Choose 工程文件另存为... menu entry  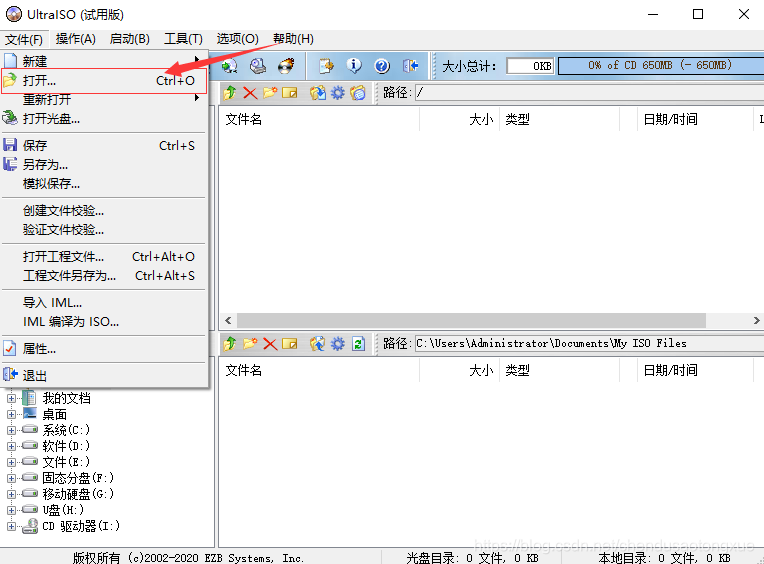(104, 276)
